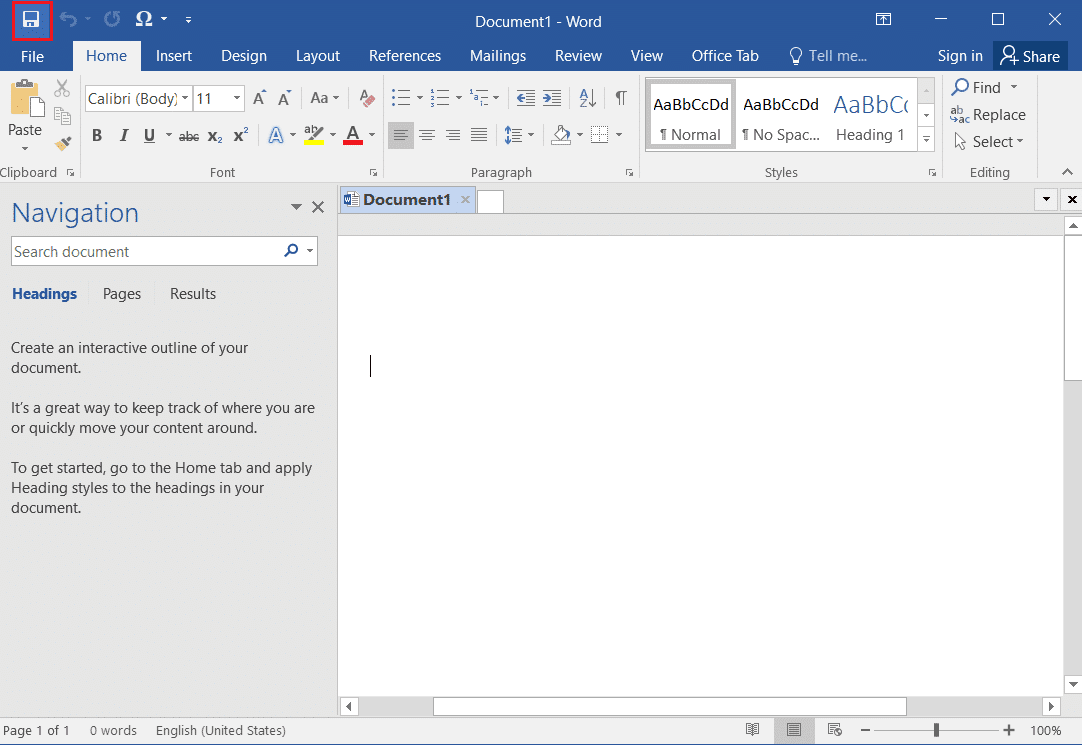The width and height of the screenshot is (1082, 745).
Task: Insert symbol with the Omega icon
Action: click(144, 19)
